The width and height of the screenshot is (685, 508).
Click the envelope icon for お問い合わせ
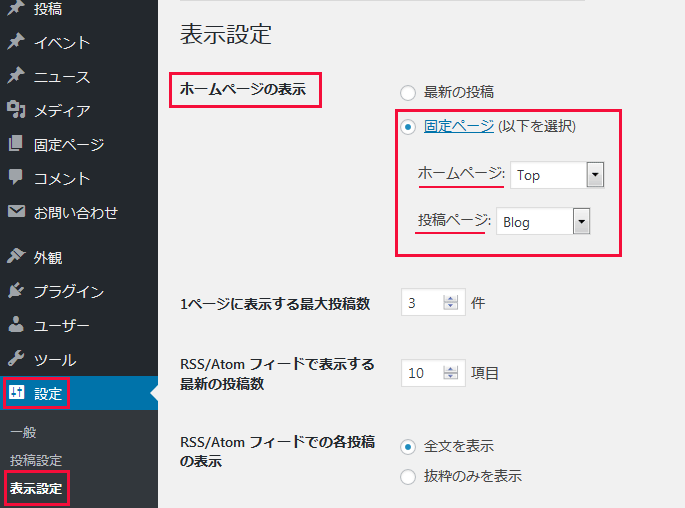[15, 212]
